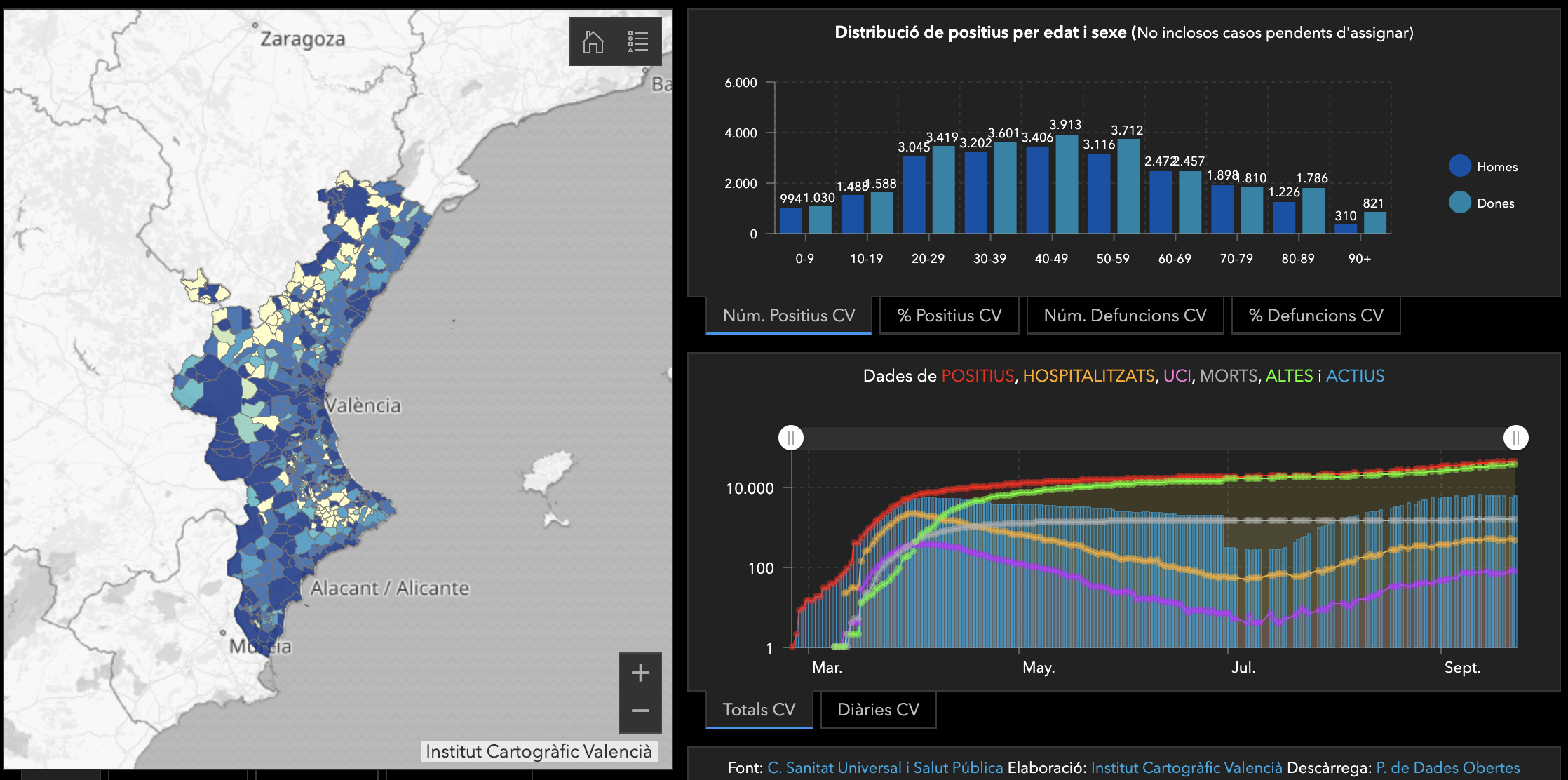The height and width of the screenshot is (780, 1568).
Task: Click the Alacant / Alicante map label
Action: tap(390, 588)
